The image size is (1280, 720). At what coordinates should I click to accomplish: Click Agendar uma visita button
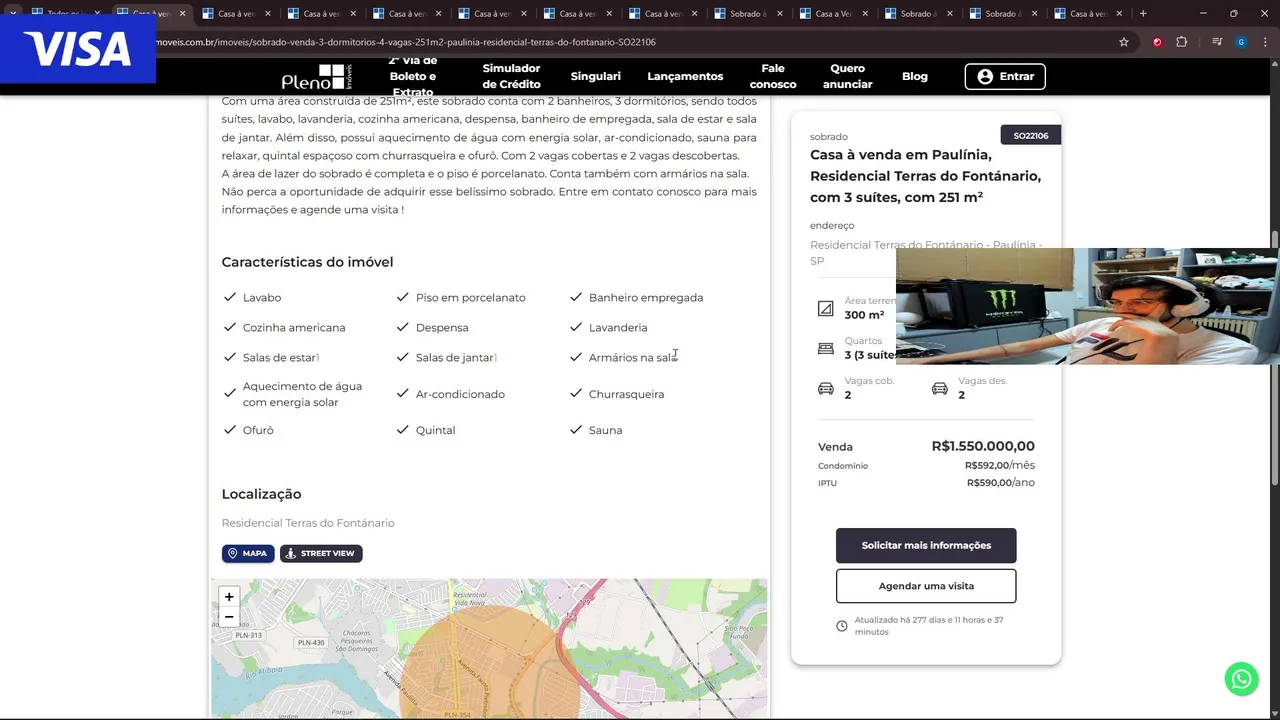(x=926, y=586)
